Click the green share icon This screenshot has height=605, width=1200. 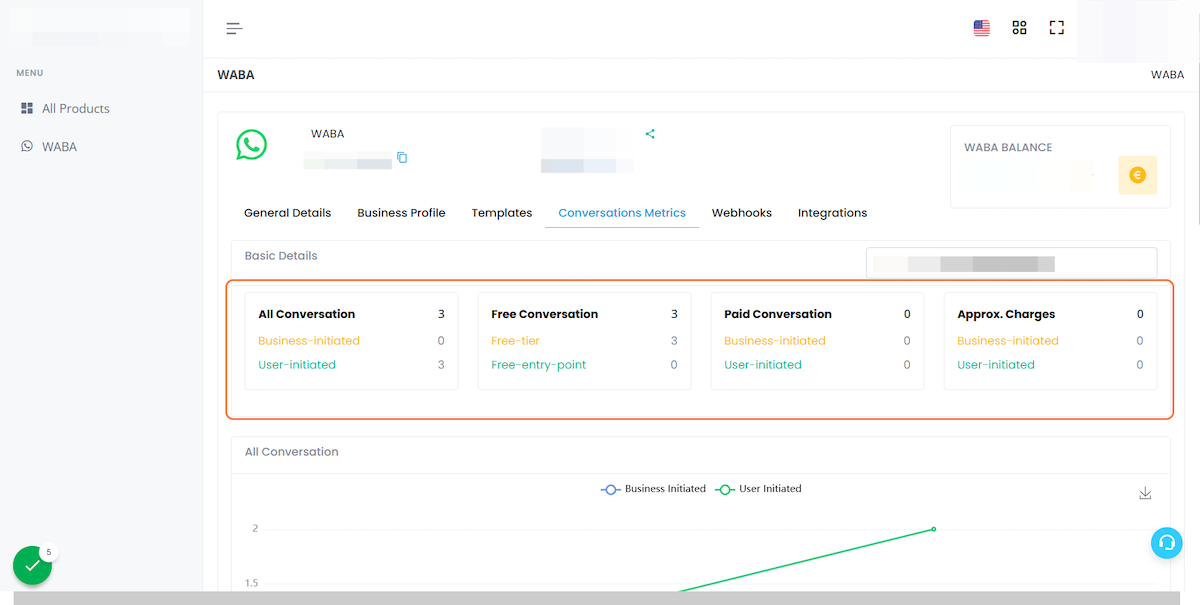click(650, 134)
